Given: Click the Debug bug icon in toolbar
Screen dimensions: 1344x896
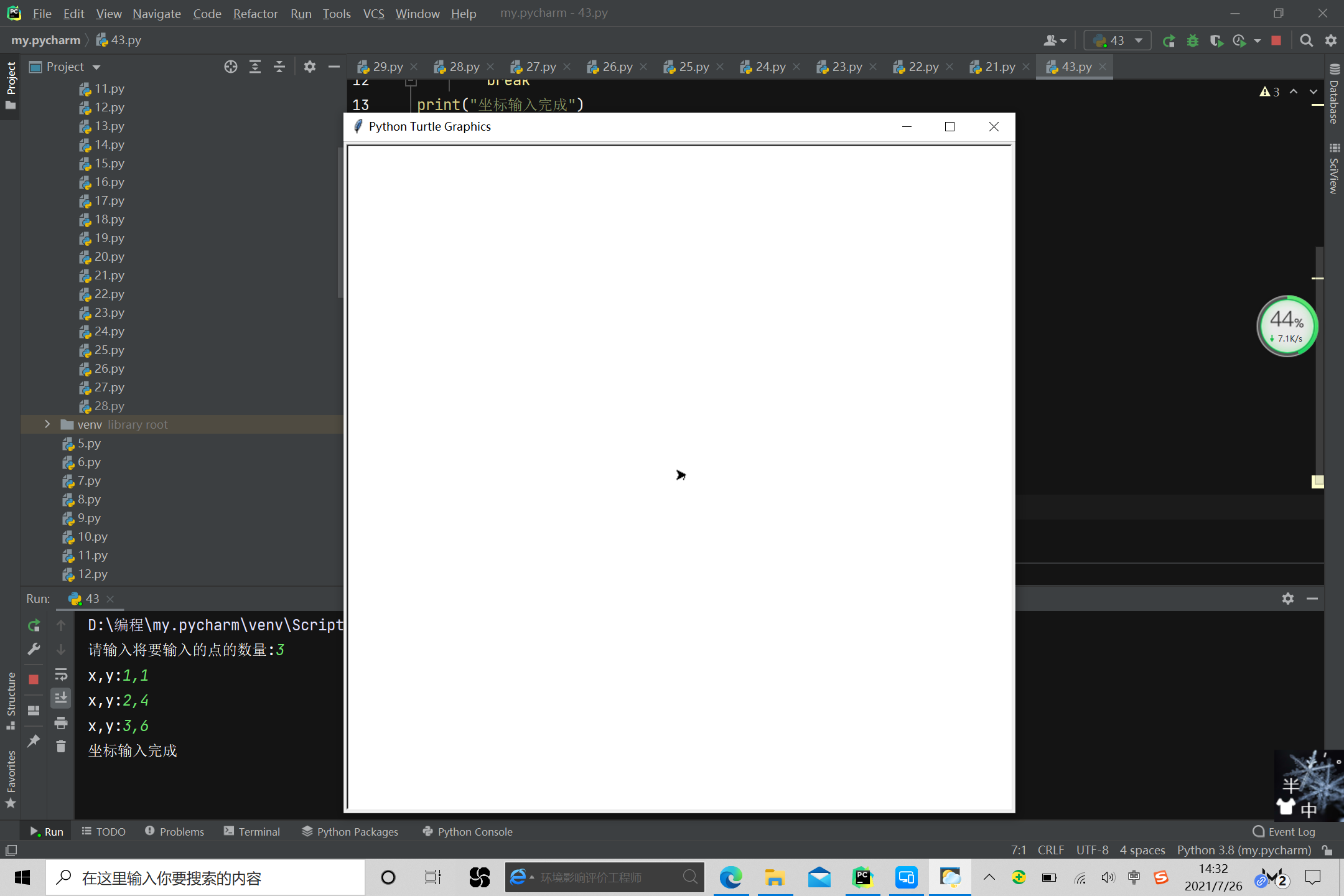Looking at the screenshot, I should [1192, 41].
